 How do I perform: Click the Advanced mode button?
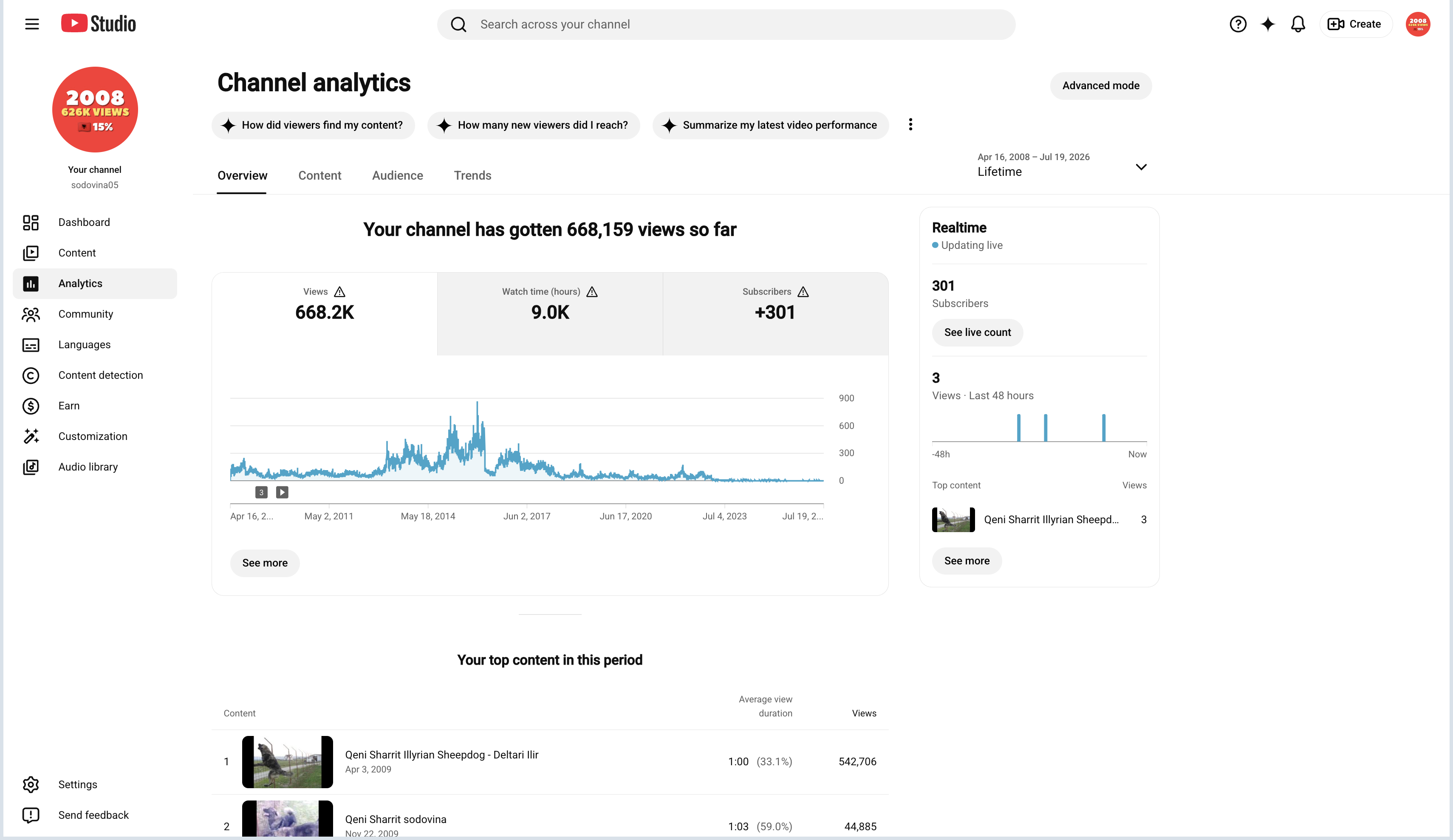[1101, 86]
